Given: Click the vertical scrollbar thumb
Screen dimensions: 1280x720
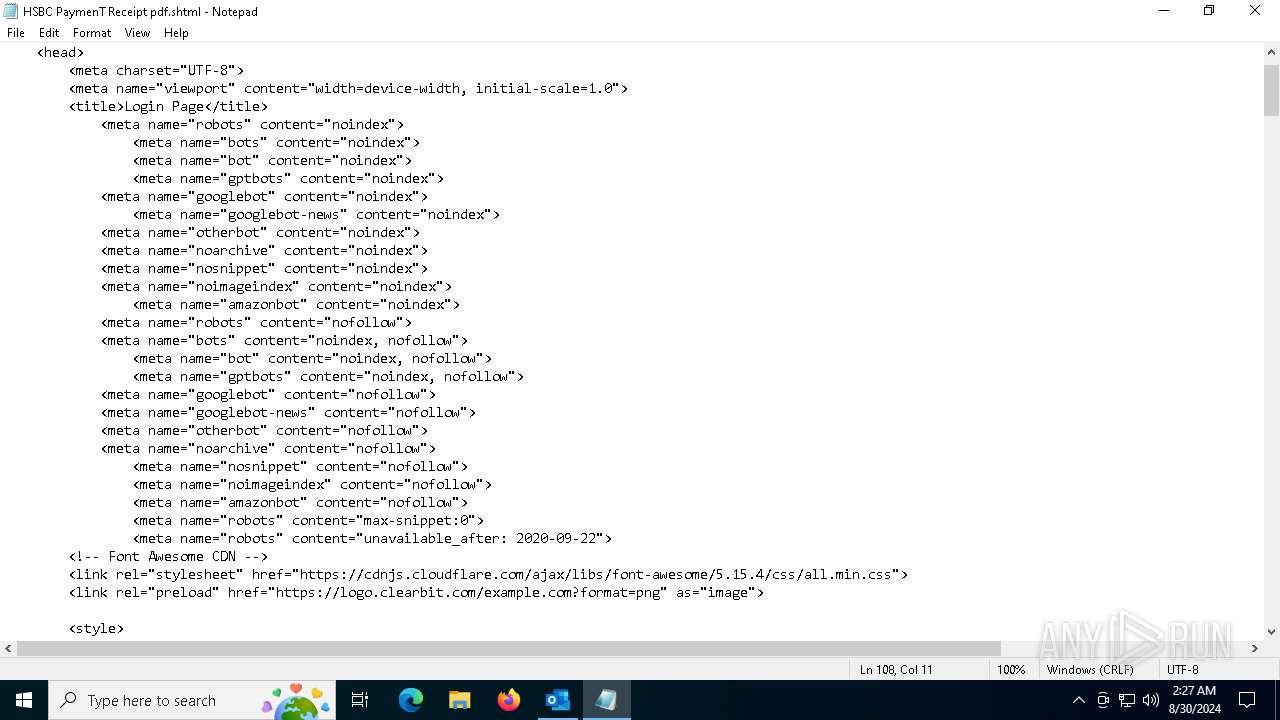Looking at the screenshot, I should pos(1271,89).
